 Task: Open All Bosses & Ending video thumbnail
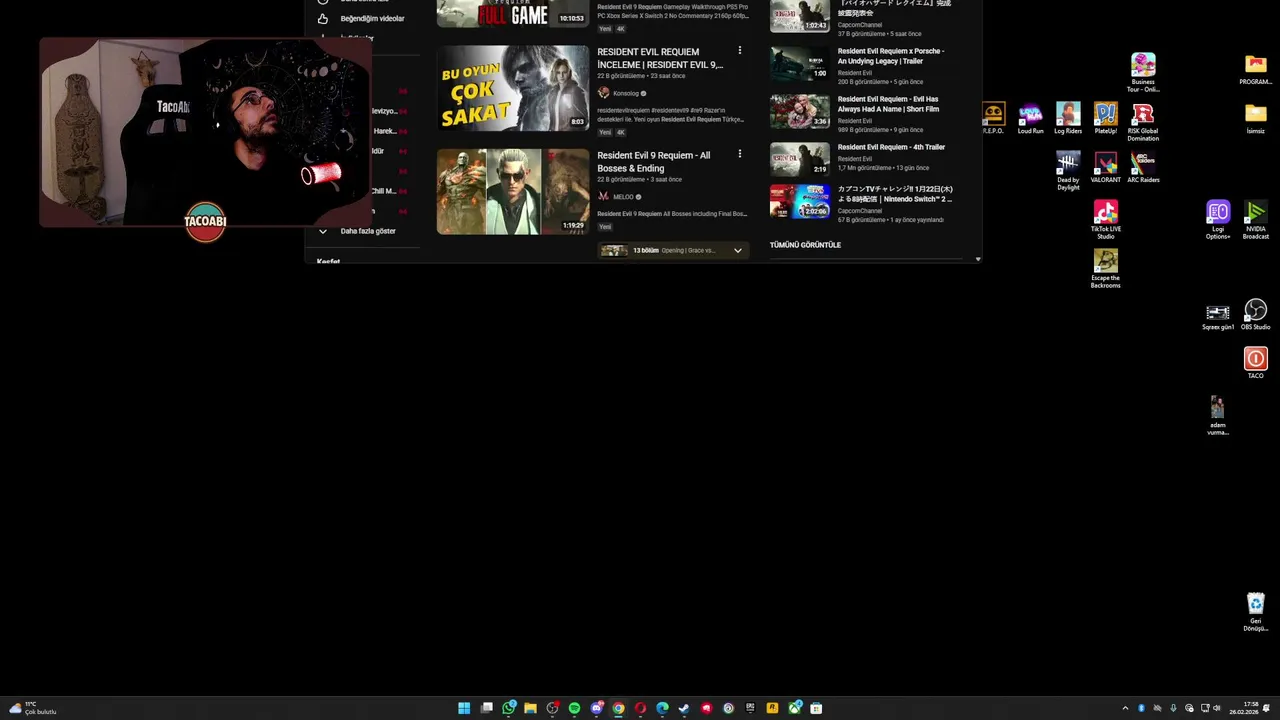513,192
